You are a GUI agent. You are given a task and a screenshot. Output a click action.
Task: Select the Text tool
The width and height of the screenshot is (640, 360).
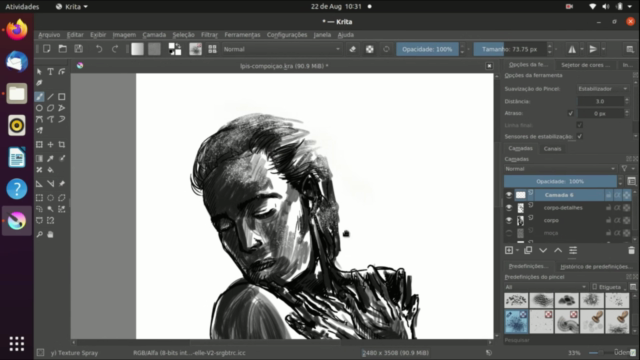[x=50, y=72]
